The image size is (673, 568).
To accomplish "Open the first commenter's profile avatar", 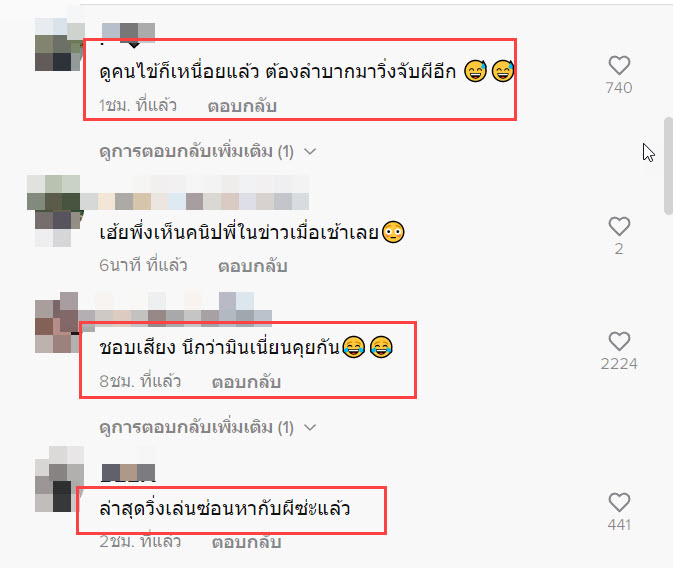I will point(59,45).
